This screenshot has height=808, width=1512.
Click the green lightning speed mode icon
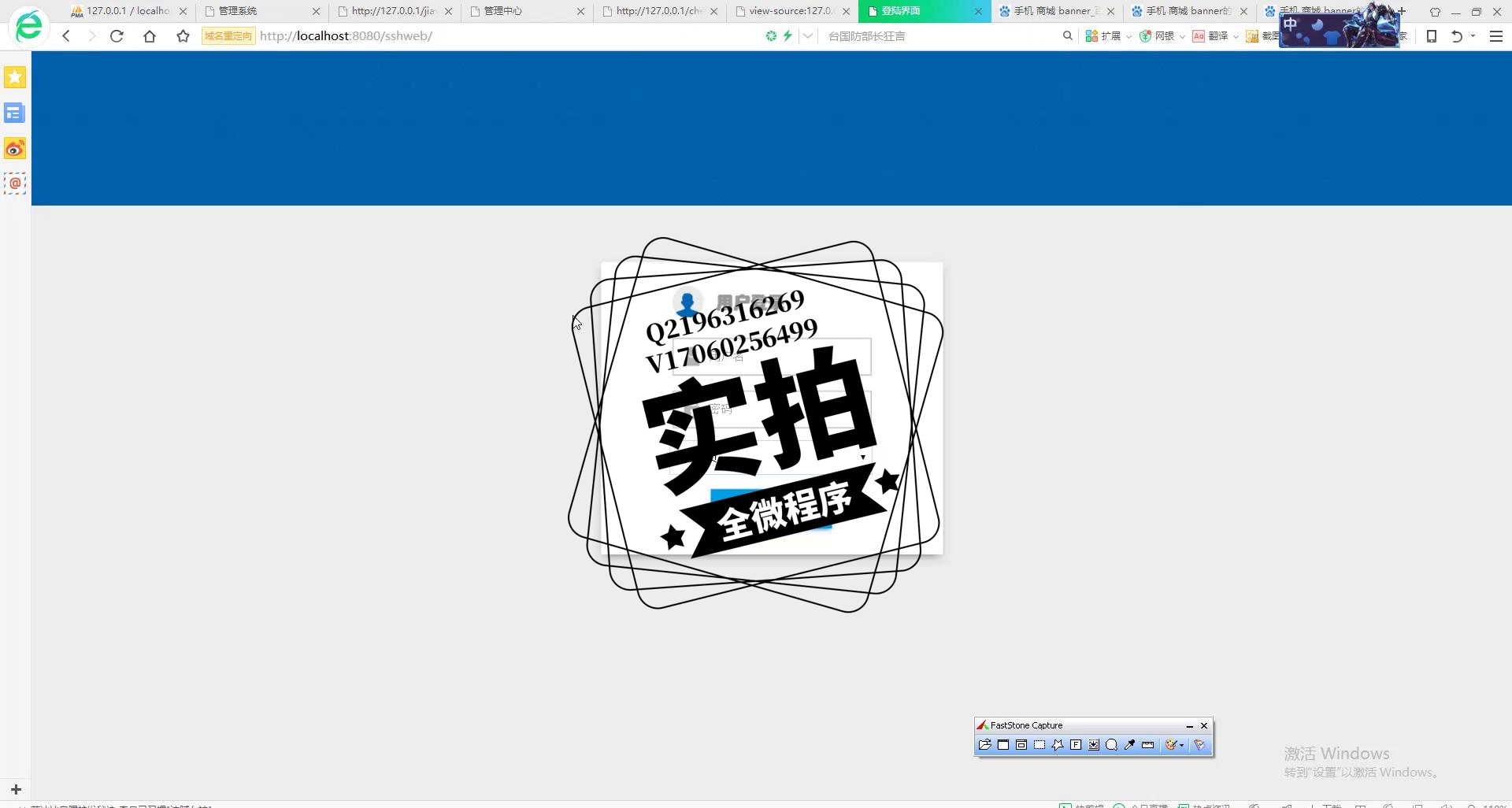(x=787, y=35)
